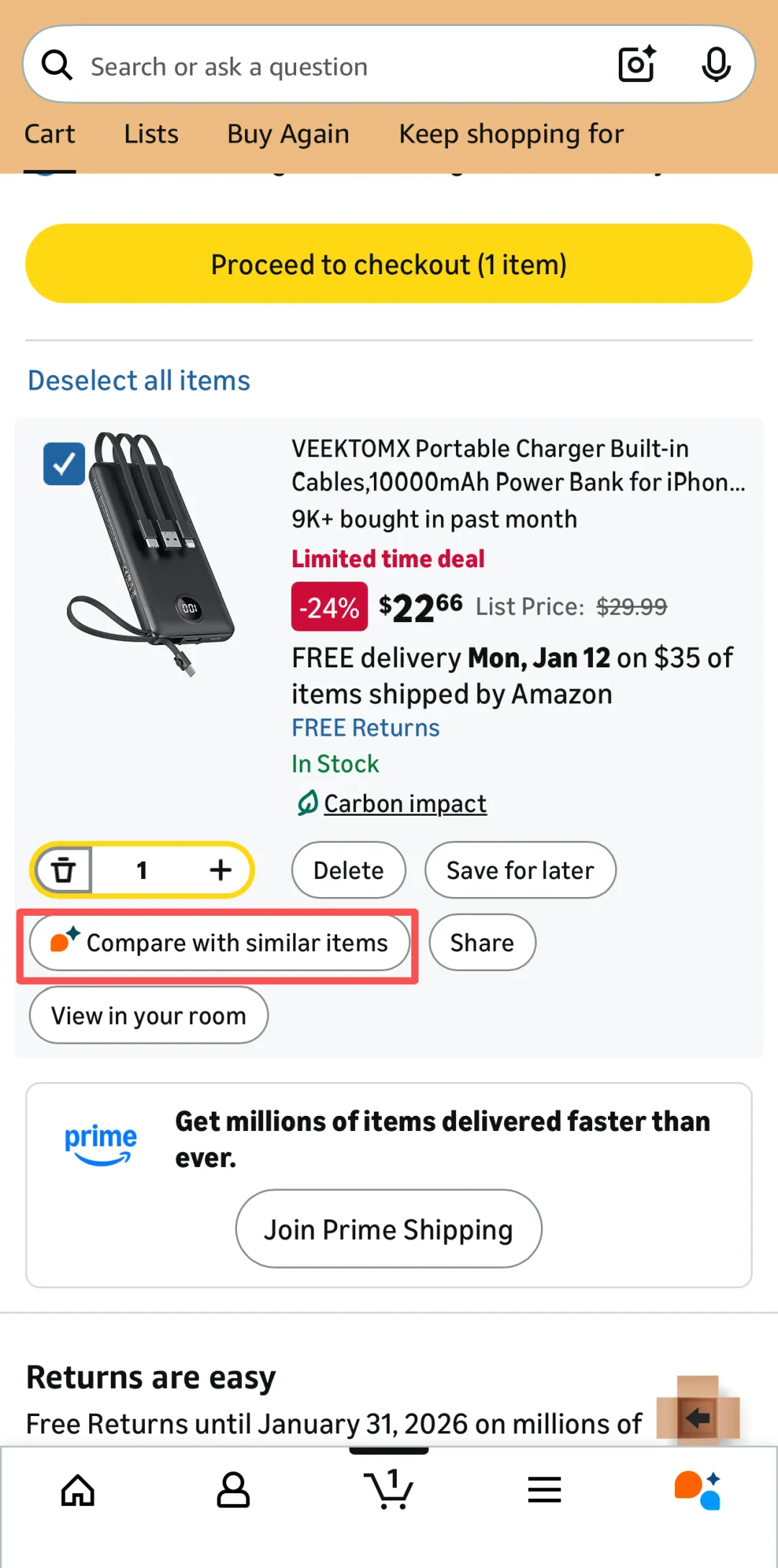Click Deselect all items link
This screenshot has width=778, height=1568.
139,380
